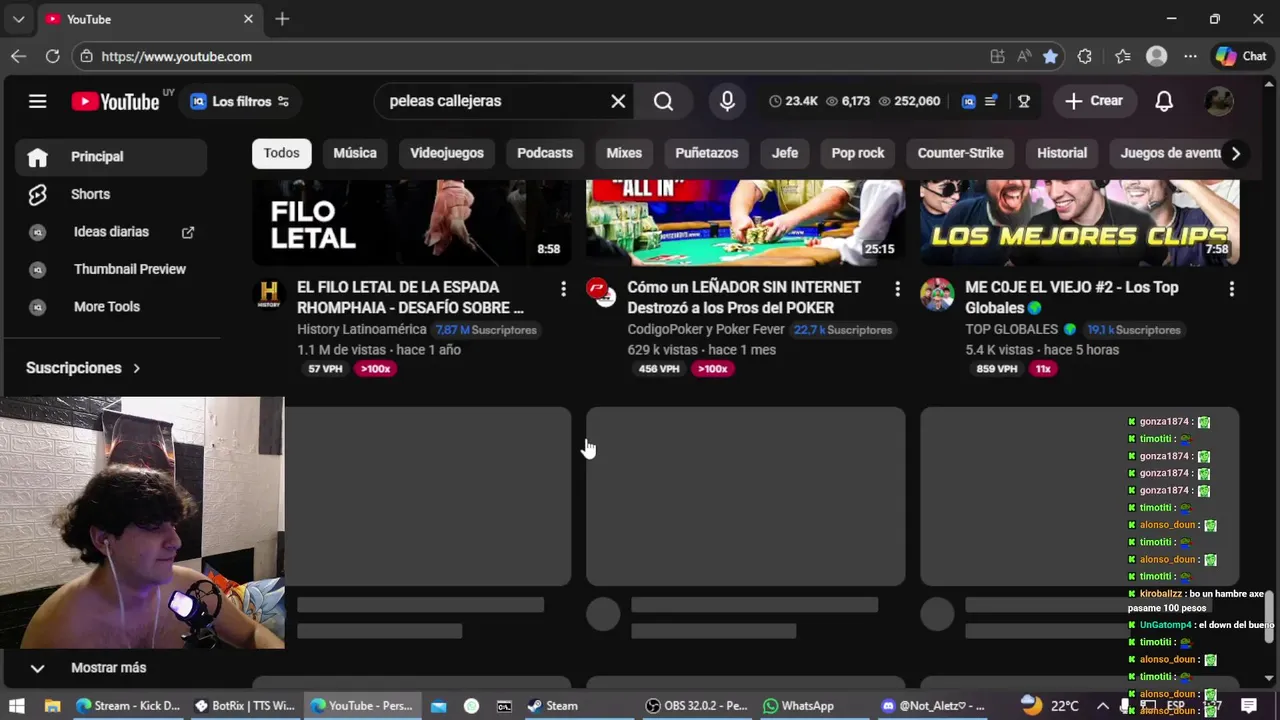Click the 11x multiplier badge

tap(1043, 369)
